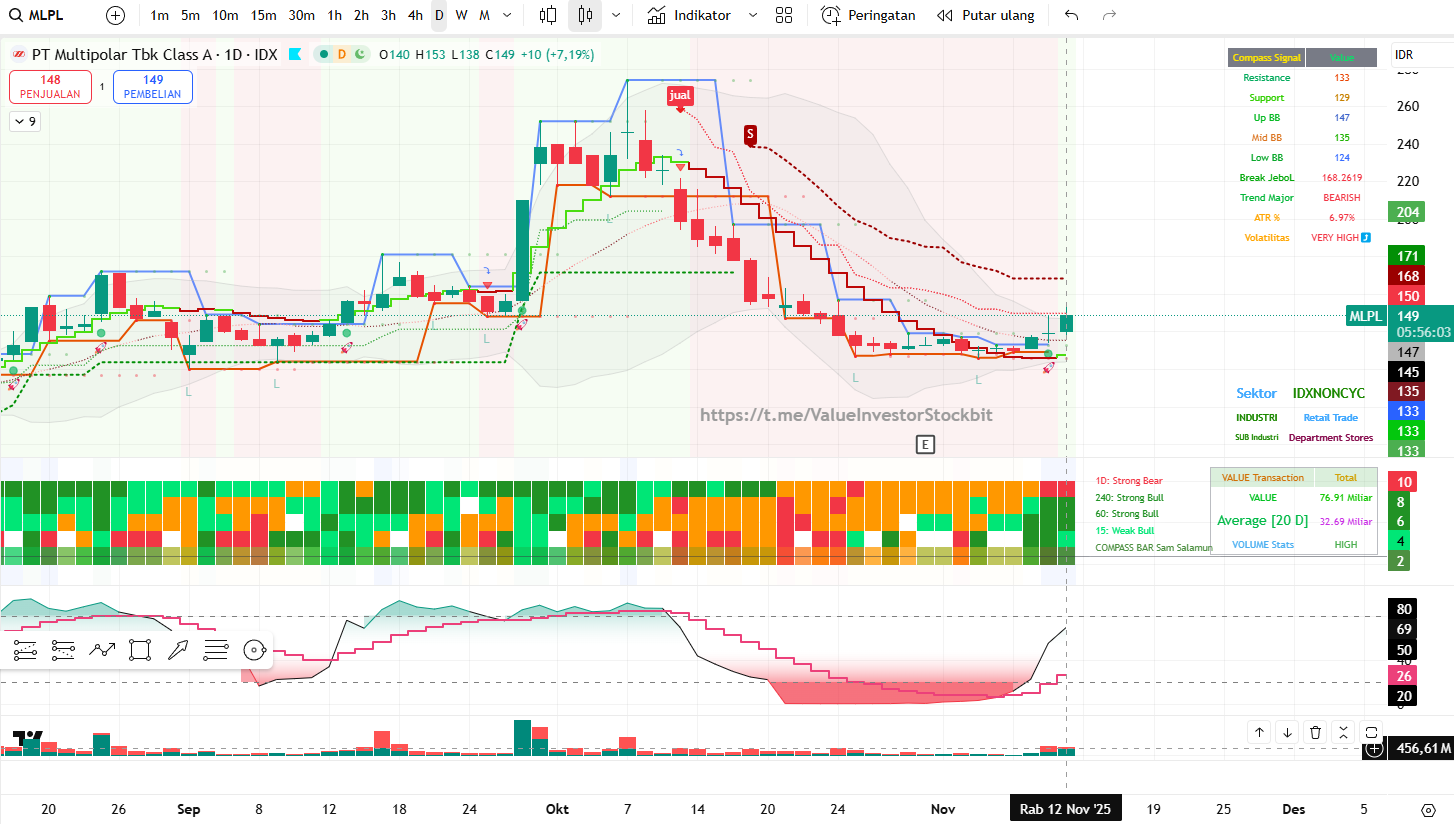Open the Indikator panel
Screen dimensions: 1454x824
(x=689, y=15)
